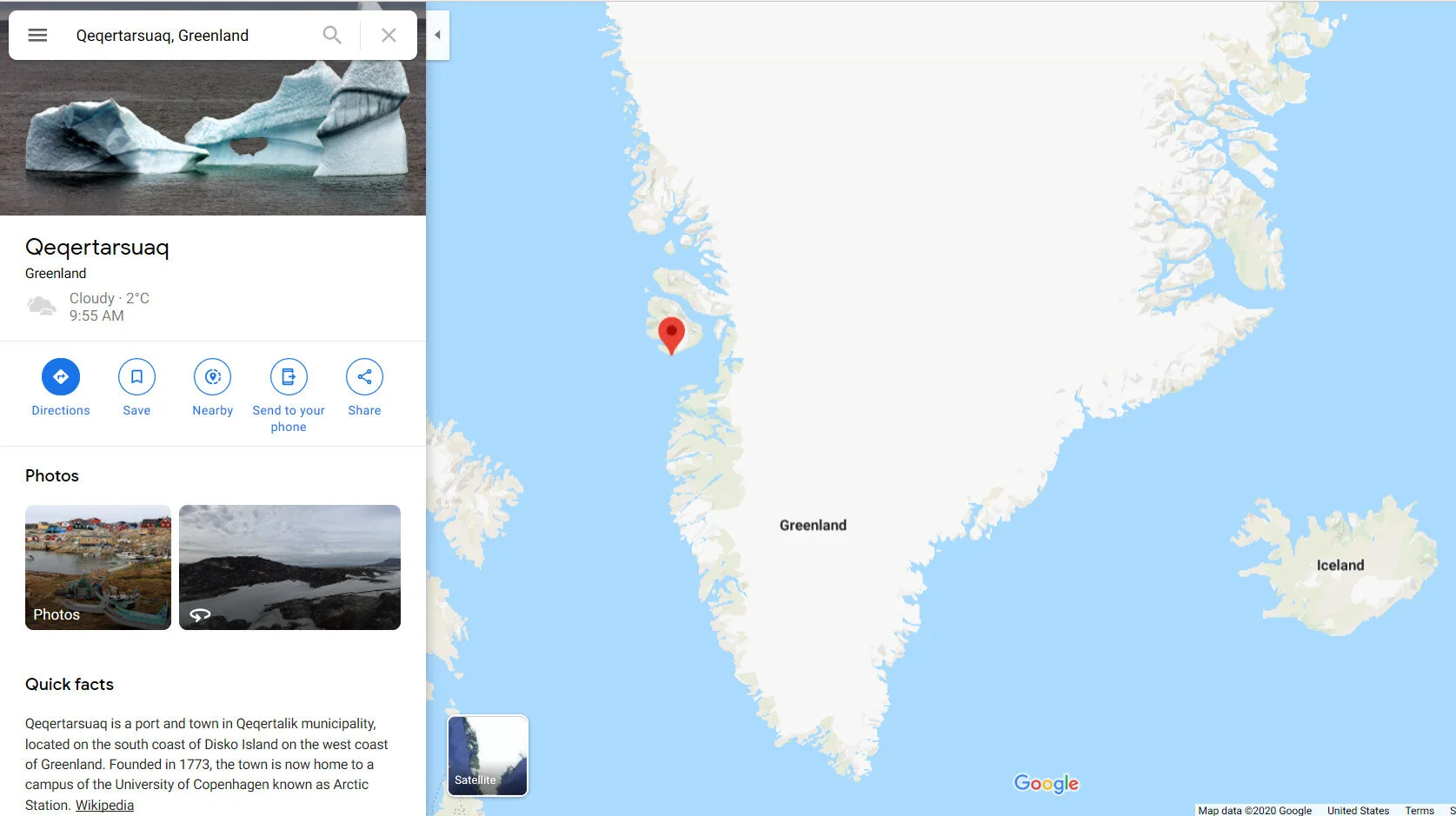Image resolution: width=1456 pixels, height=816 pixels.
Task: Open the Photos thumbnail of the town
Action: click(98, 567)
